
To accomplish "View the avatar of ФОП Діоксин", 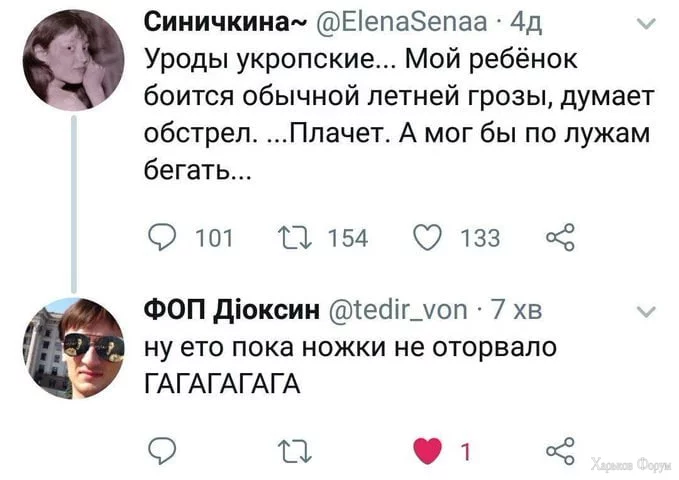I will (x=72, y=347).
